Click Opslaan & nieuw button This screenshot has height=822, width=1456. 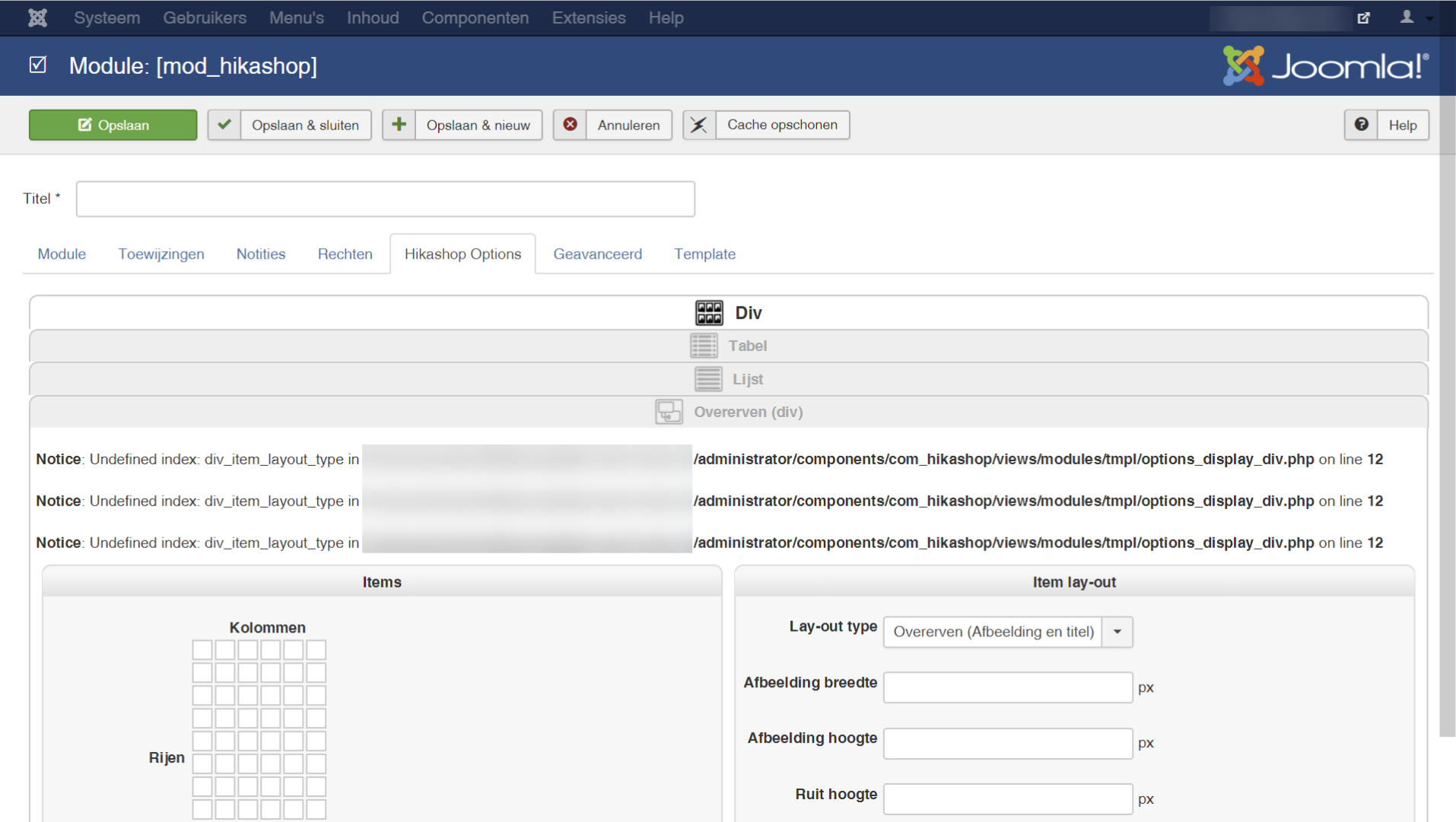coord(463,125)
